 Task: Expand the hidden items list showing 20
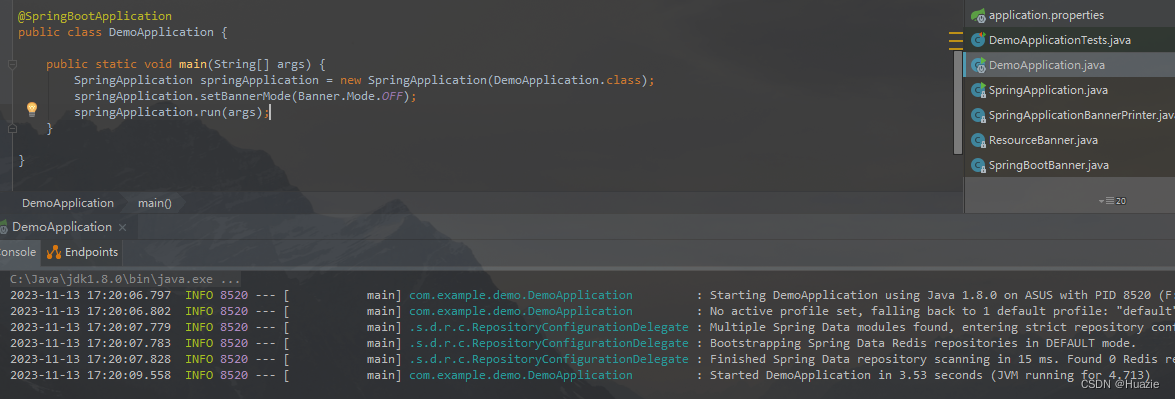pyautogui.click(x=1113, y=201)
